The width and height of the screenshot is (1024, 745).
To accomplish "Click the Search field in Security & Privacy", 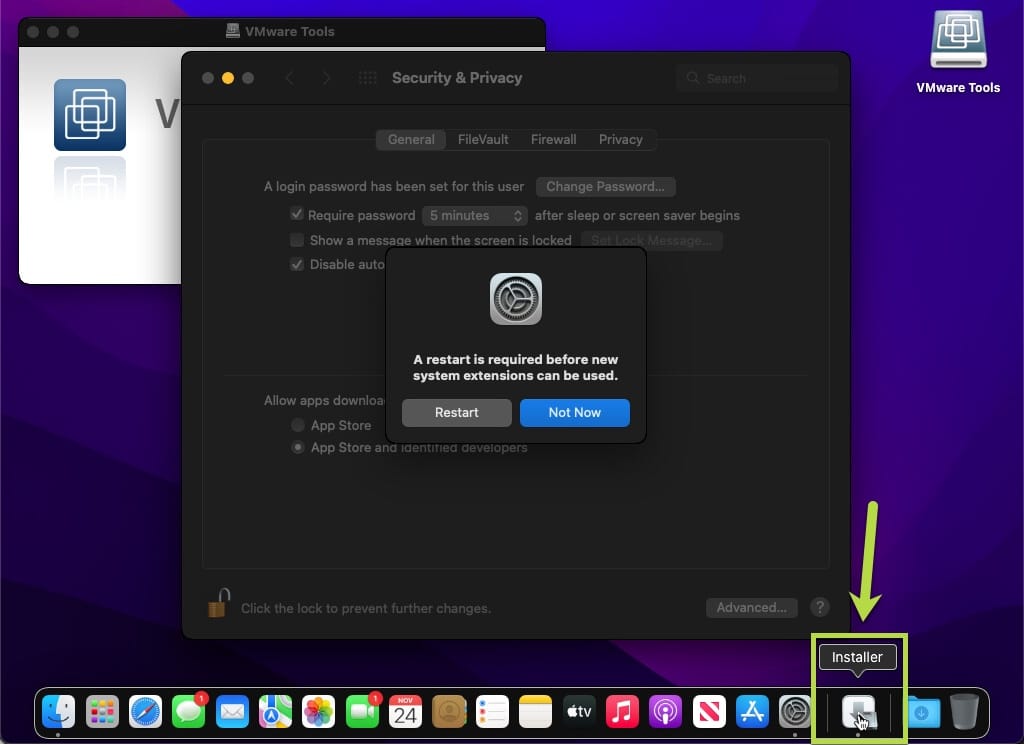I will (x=758, y=78).
